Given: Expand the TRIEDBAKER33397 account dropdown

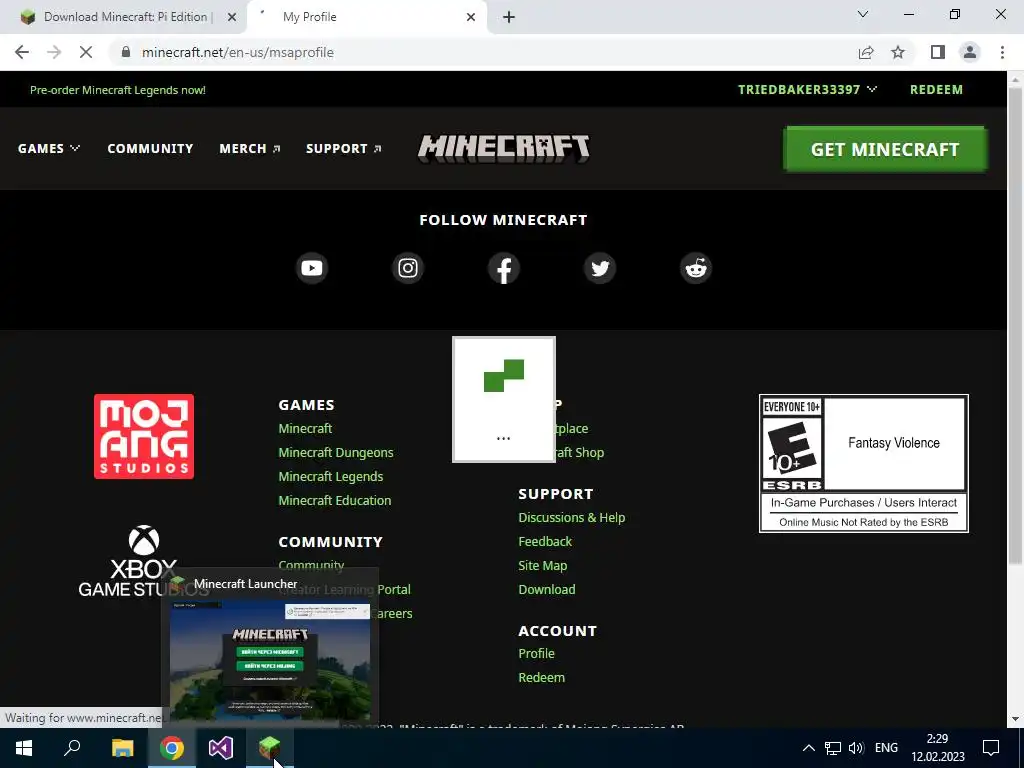Looking at the screenshot, I should click(807, 89).
